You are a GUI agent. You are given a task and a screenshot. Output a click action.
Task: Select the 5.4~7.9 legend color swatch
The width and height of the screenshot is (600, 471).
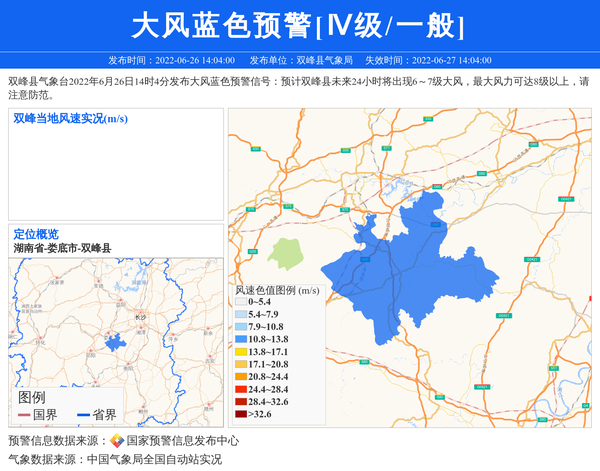click(x=241, y=314)
